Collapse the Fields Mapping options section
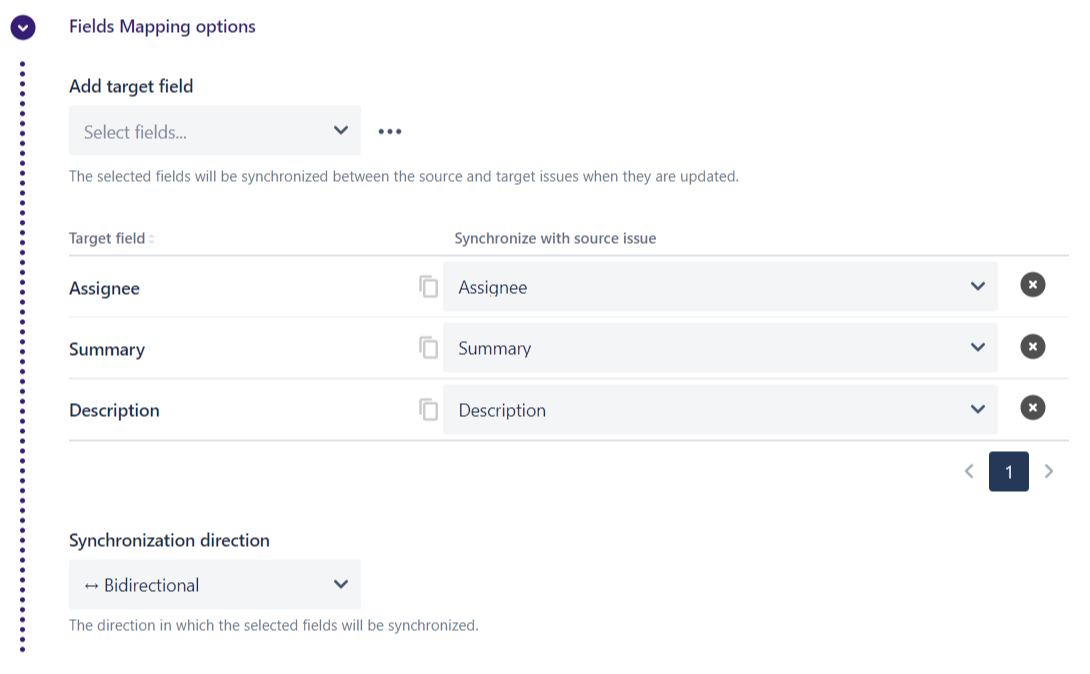Image resolution: width=1090 pixels, height=674 pixels. pyautogui.click(x=23, y=28)
